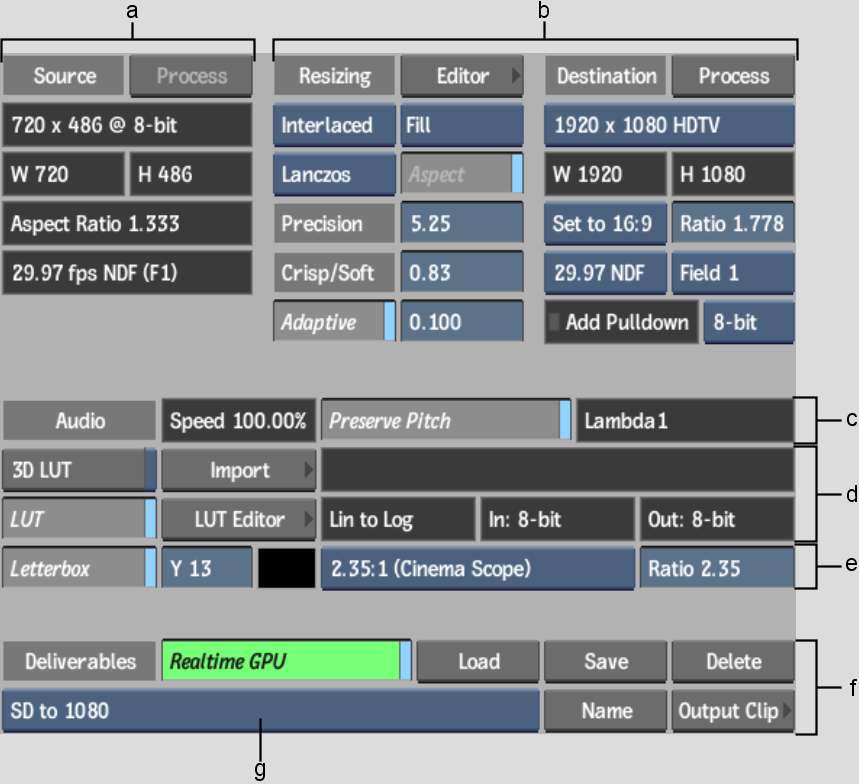Switch to the Source tab

click(x=64, y=76)
